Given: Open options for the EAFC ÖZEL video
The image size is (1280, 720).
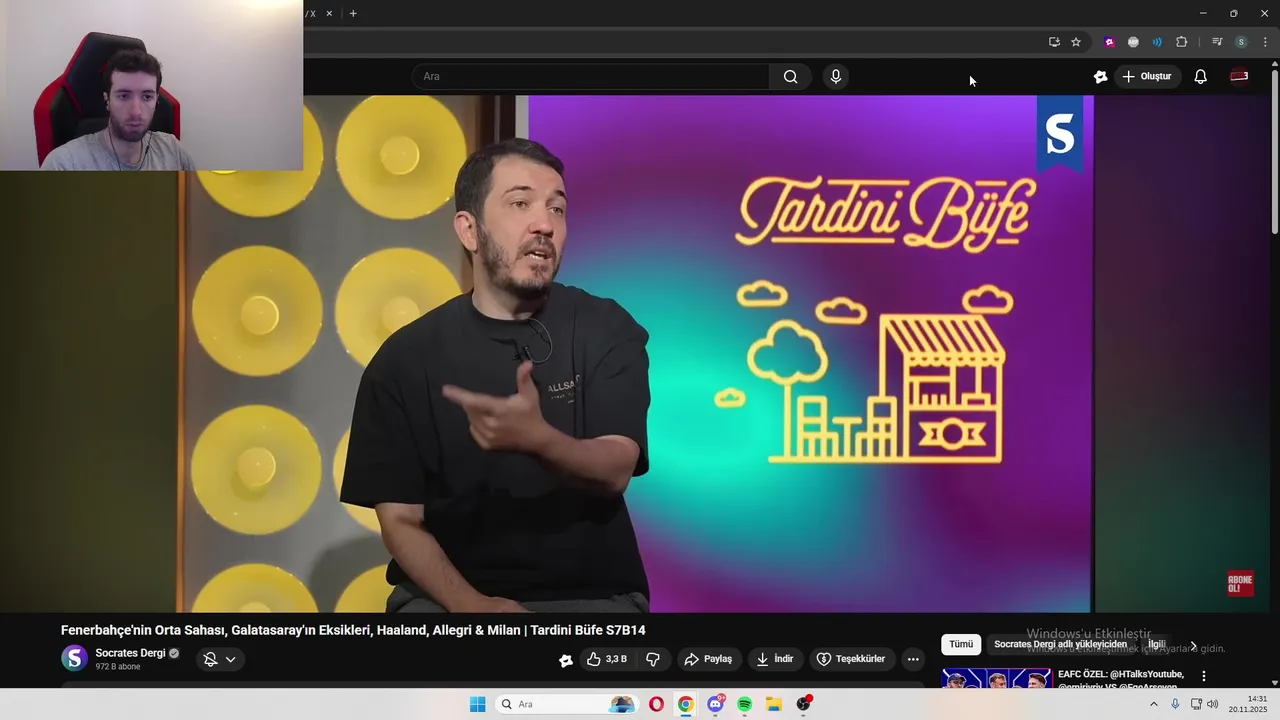Looking at the screenshot, I should tap(1204, 676).
